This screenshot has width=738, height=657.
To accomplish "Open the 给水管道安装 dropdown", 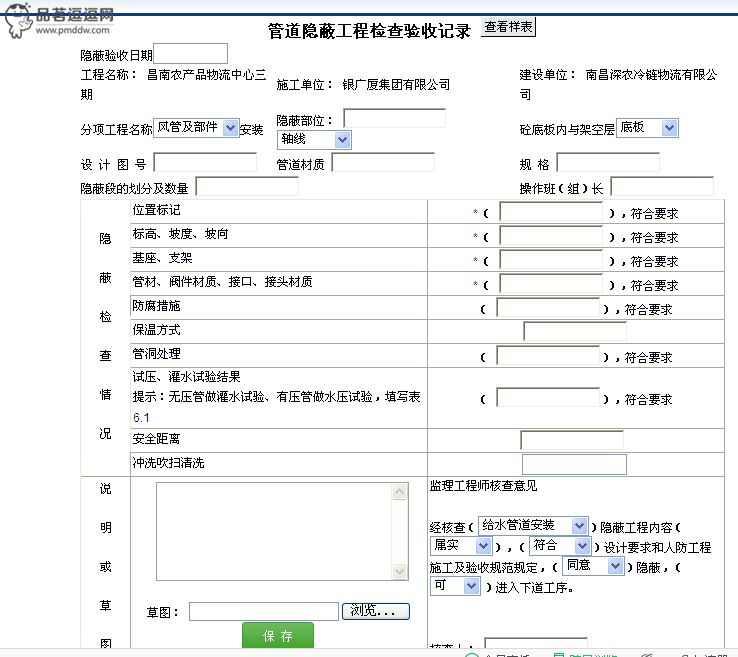I will [x=533, y=525].
